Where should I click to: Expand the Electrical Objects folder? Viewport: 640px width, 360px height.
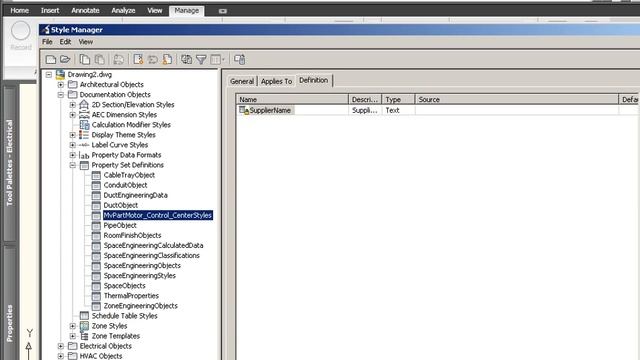click(61, 346)
